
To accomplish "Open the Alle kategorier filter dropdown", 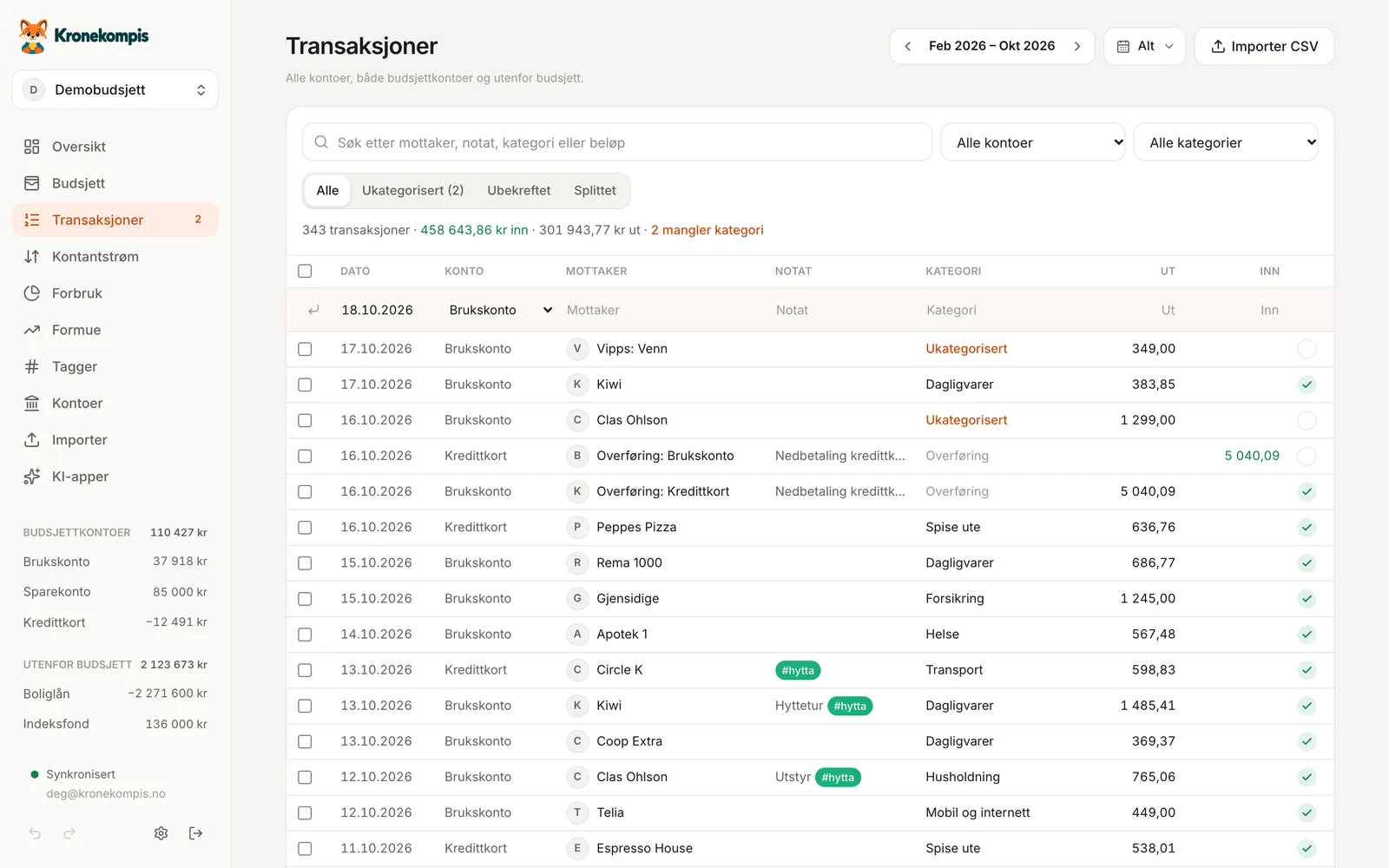I will pyautogui.click(x=1226, y=142).
